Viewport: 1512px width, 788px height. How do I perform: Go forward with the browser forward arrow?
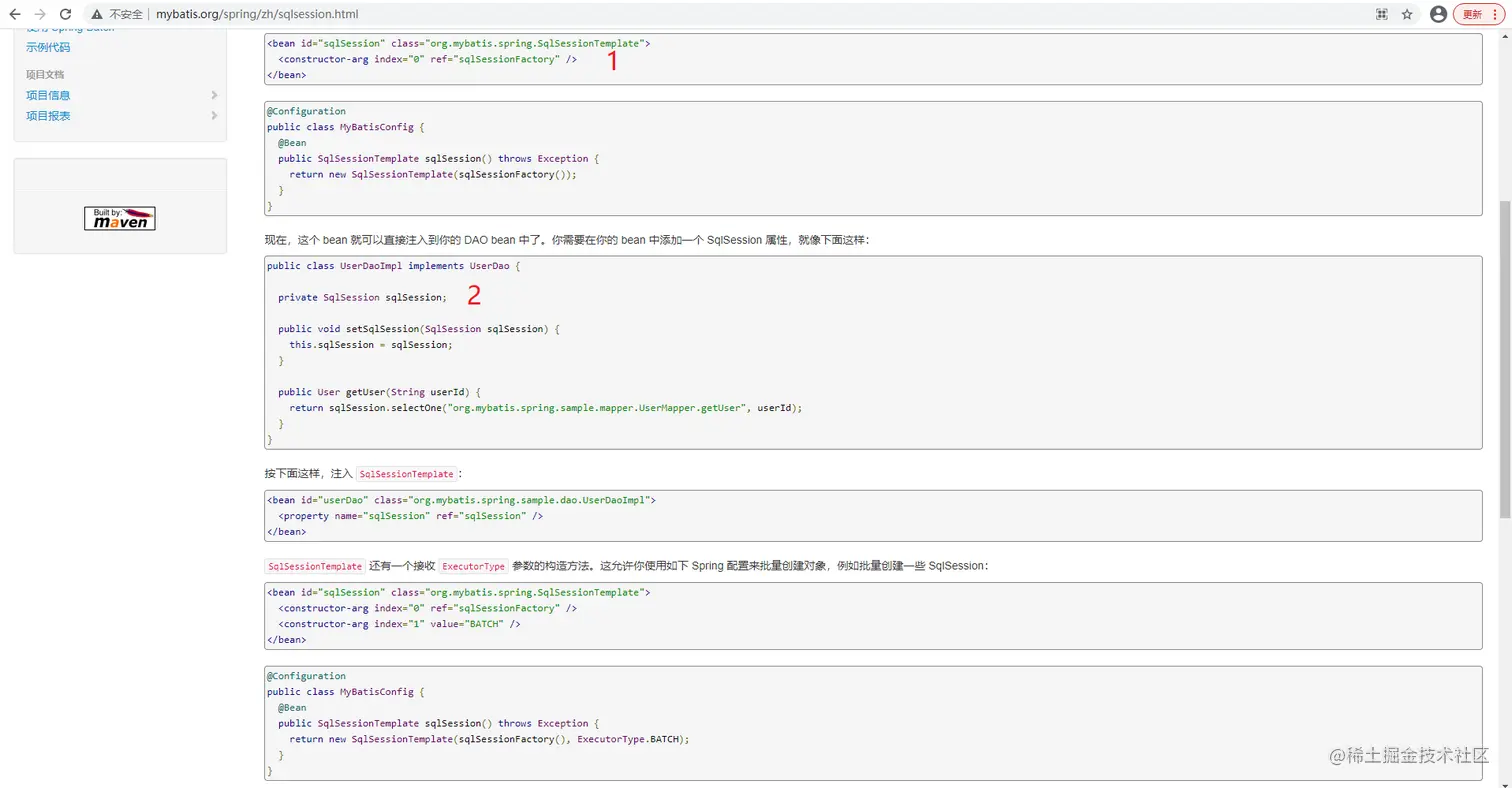point(40,15)
